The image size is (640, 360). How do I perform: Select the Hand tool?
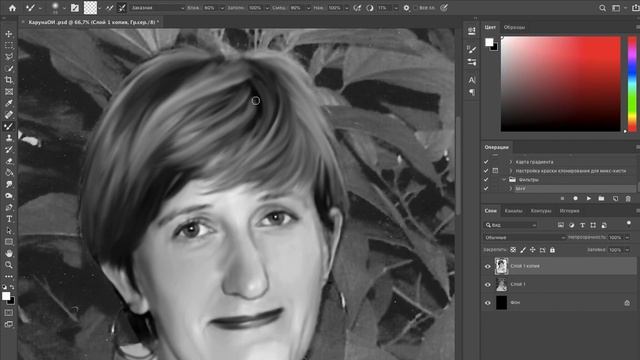[x=9, y=253]
